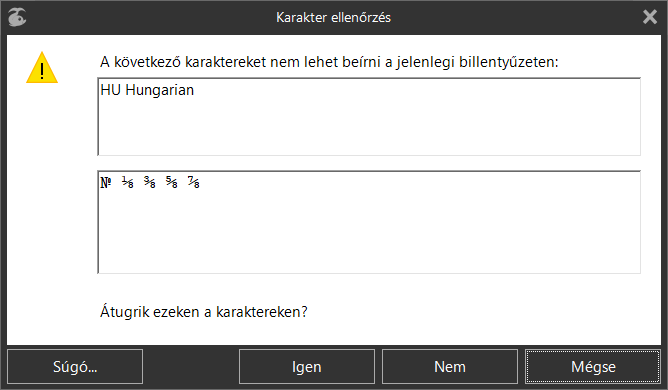Choose Nem to not skip characters
The image size is (668, 390).
coord(450,367)
